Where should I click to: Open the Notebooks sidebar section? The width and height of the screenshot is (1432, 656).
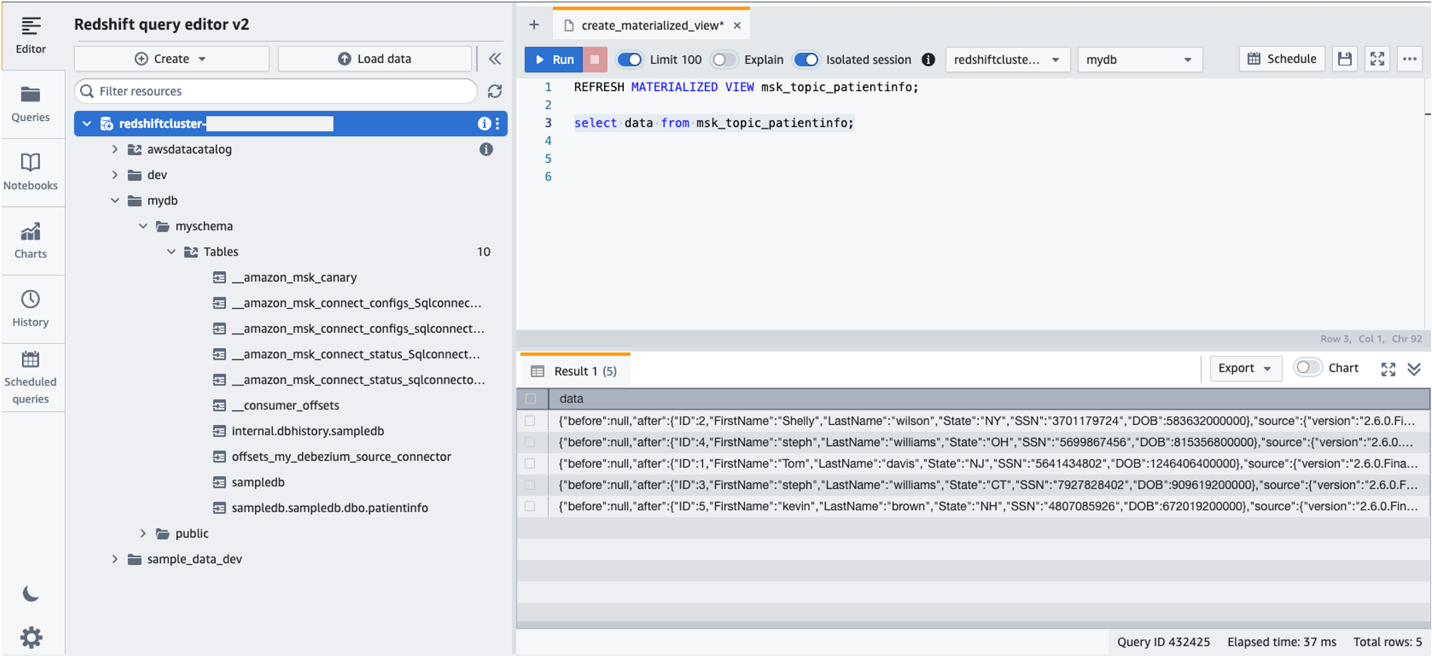(x=31, y=172)
